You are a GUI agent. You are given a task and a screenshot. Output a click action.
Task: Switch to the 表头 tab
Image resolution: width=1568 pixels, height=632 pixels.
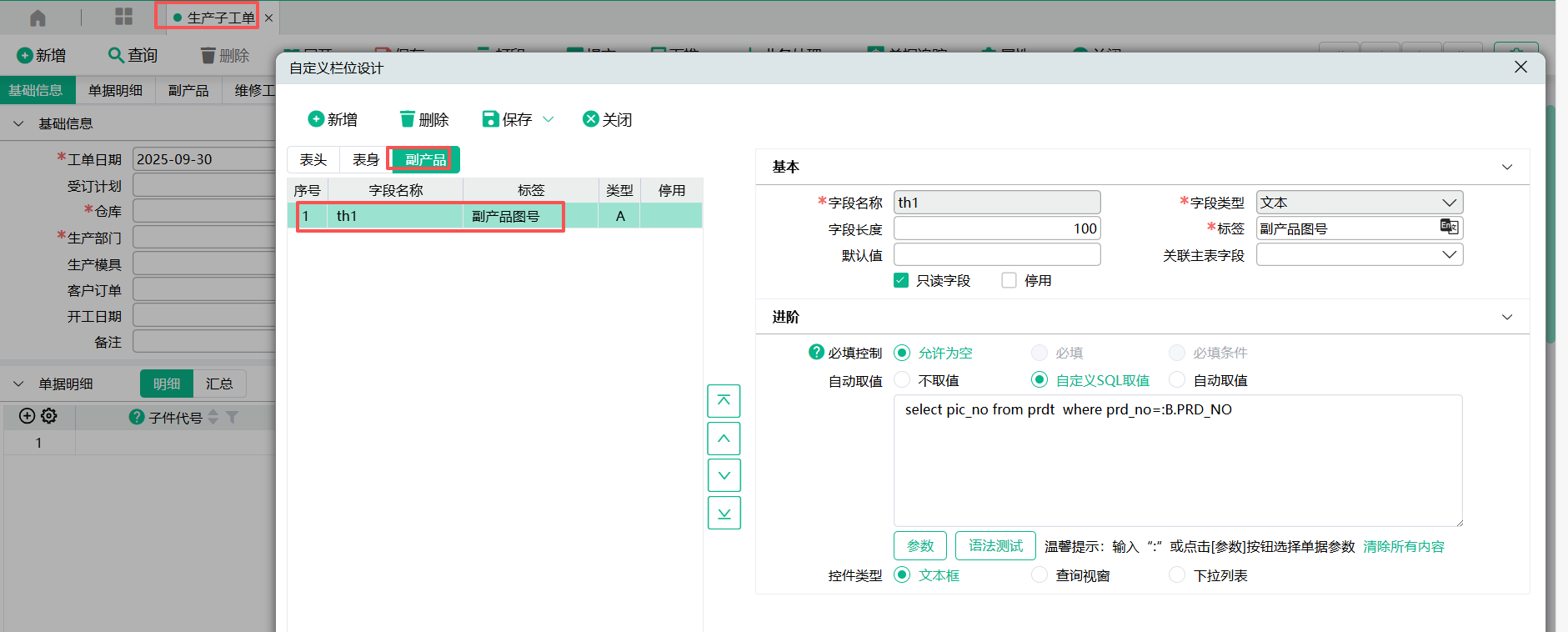click(x=313, y=159)
